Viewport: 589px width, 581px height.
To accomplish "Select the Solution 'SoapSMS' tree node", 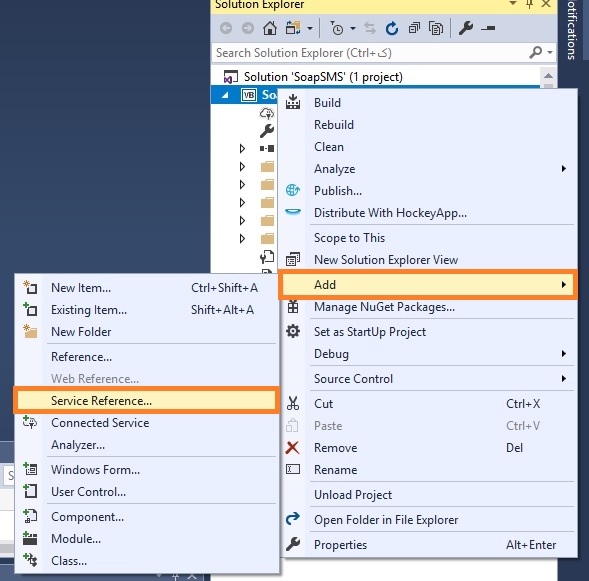I will point(323,77).
